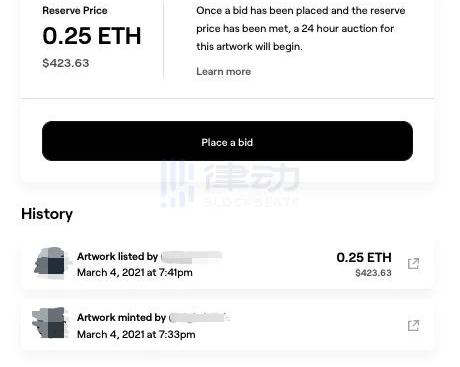Click the 0.25 ETH amount in listing history

364,257
